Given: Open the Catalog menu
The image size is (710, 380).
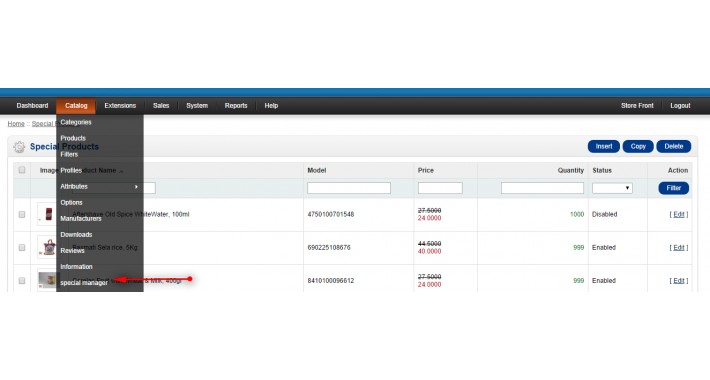Looking at the screenshot, I should tap(76, 106).
